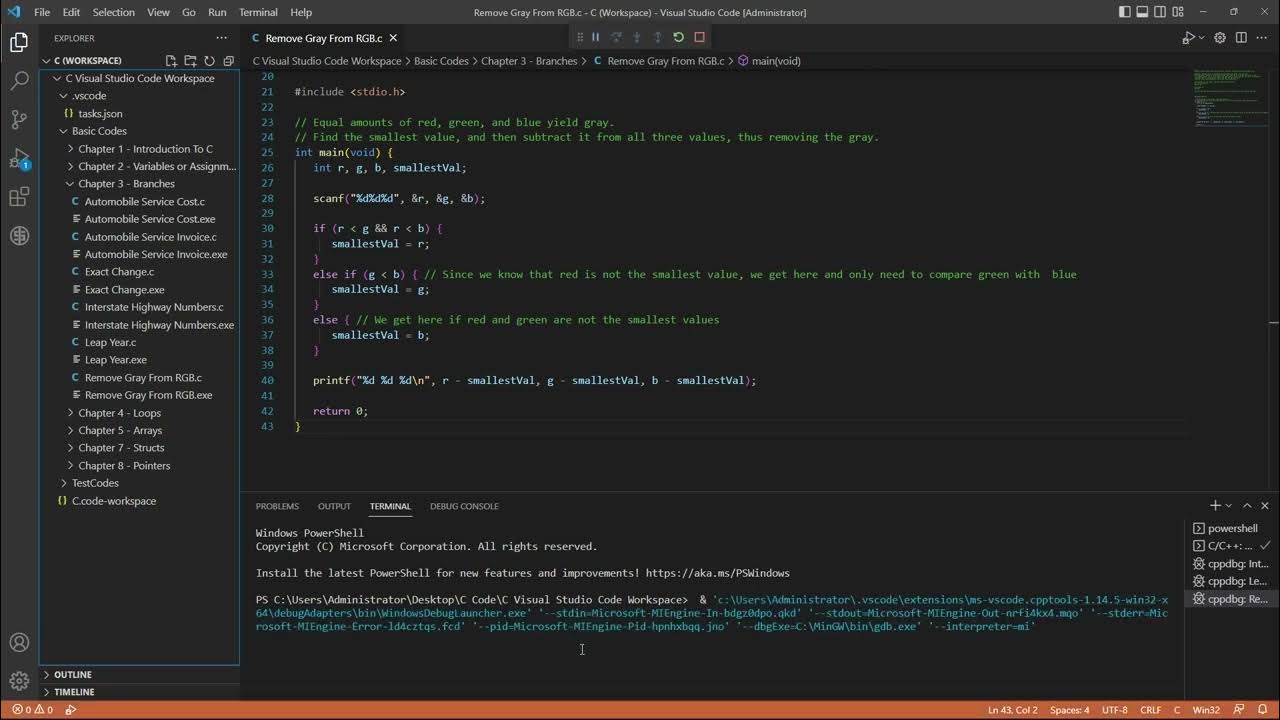Open Explorer views and more actions menu

[222, 38]
